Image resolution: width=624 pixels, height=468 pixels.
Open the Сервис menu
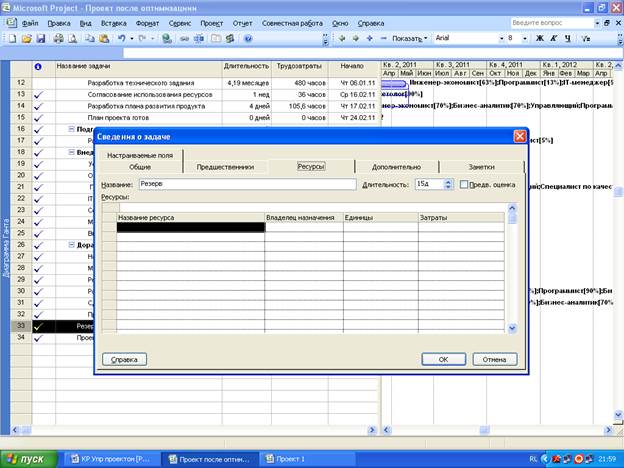click(x=180, y=21)
